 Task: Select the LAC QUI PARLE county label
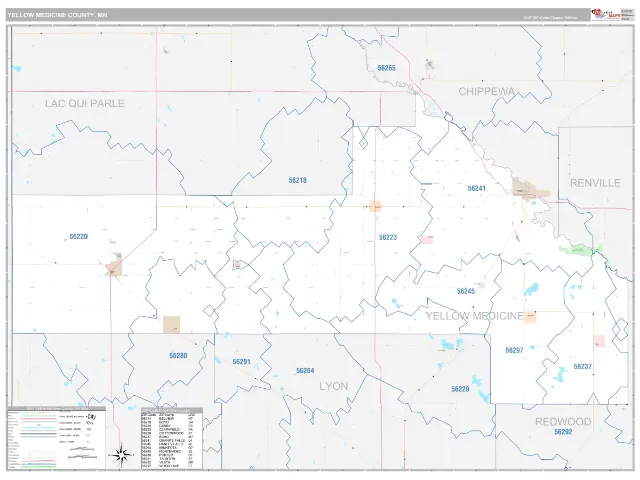coord(85,103)
